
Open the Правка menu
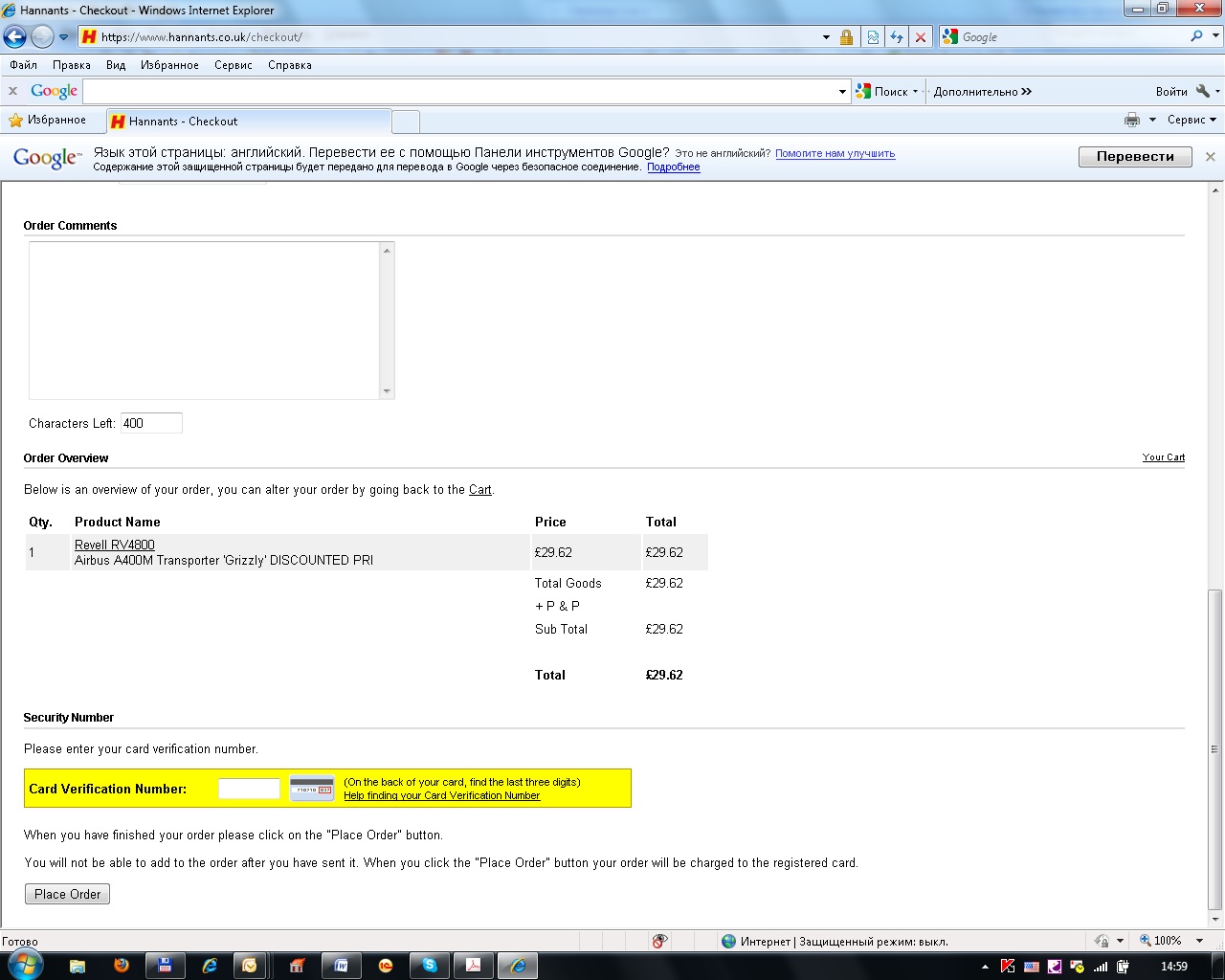pyautogui.click(x=72, y=65)
